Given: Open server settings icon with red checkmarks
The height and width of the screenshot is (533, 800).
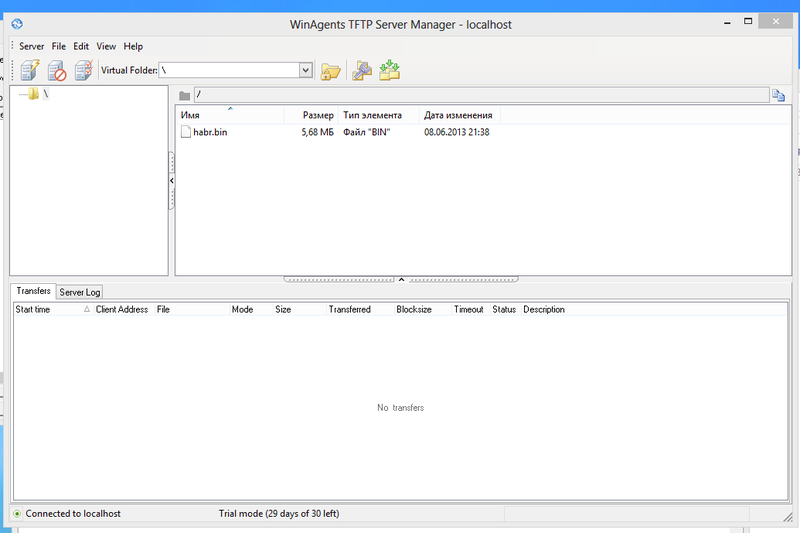Looking at the screenshot, I should pyautogui.click(x=84, y=70).
